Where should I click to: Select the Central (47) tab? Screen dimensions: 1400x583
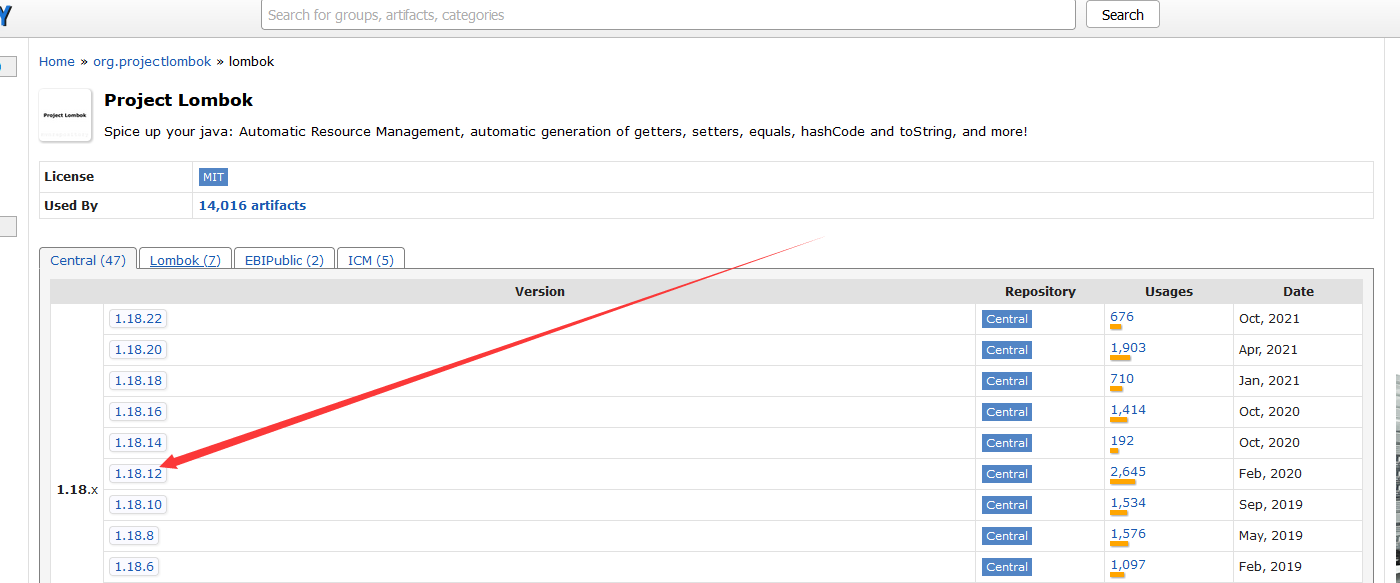tap(88, 260)
